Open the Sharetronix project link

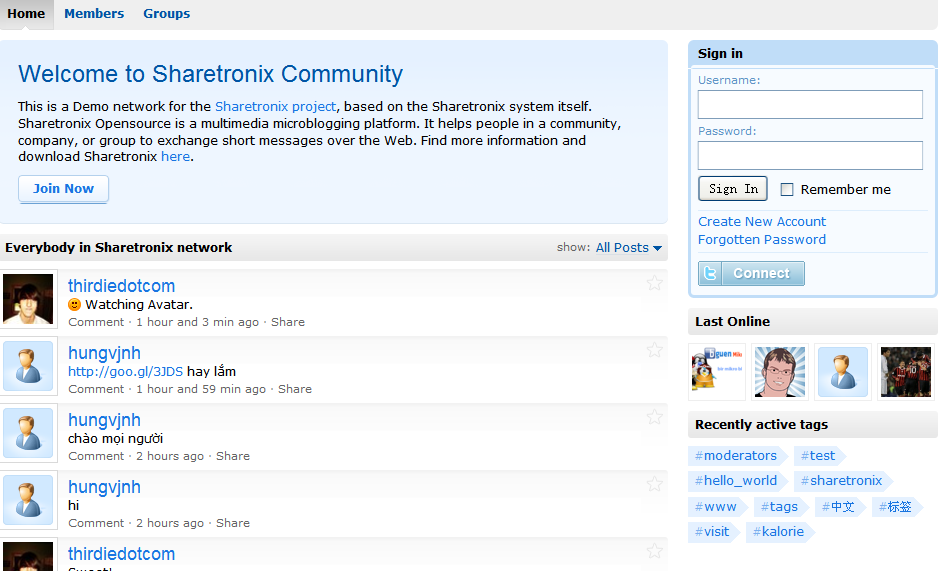pos(275,106)
